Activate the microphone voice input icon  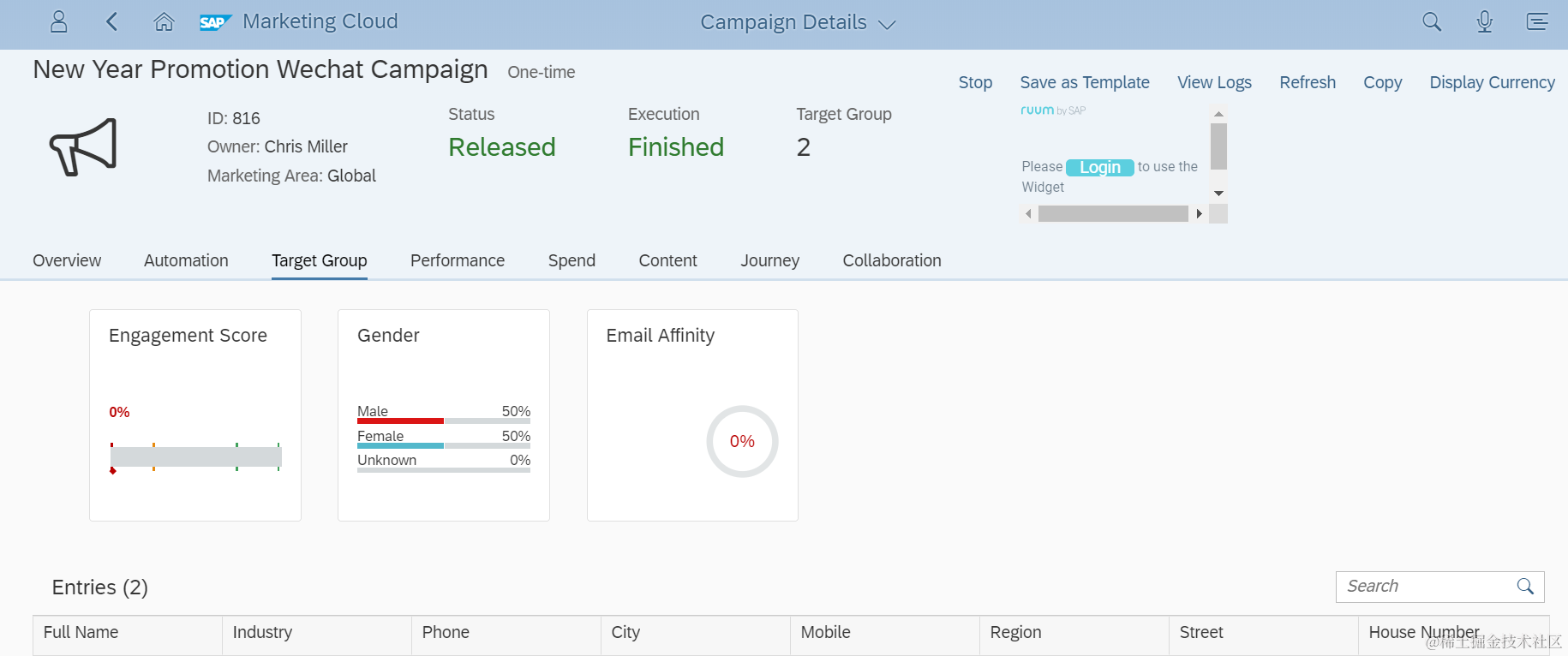coord(1485,21)
